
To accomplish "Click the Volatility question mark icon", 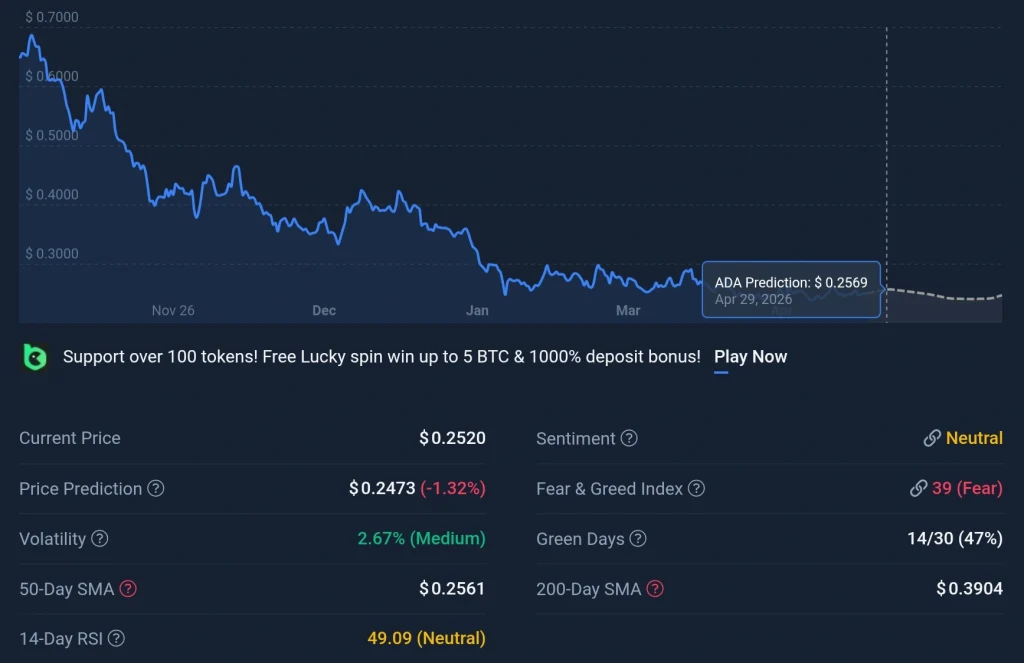I will tap(99, 538).
